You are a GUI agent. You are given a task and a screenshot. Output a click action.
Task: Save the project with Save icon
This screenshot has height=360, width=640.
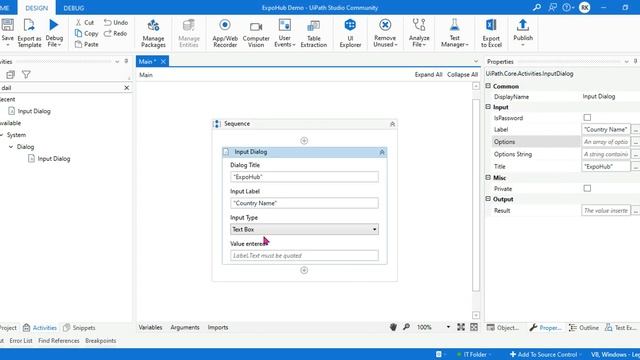tap(7, 25)
